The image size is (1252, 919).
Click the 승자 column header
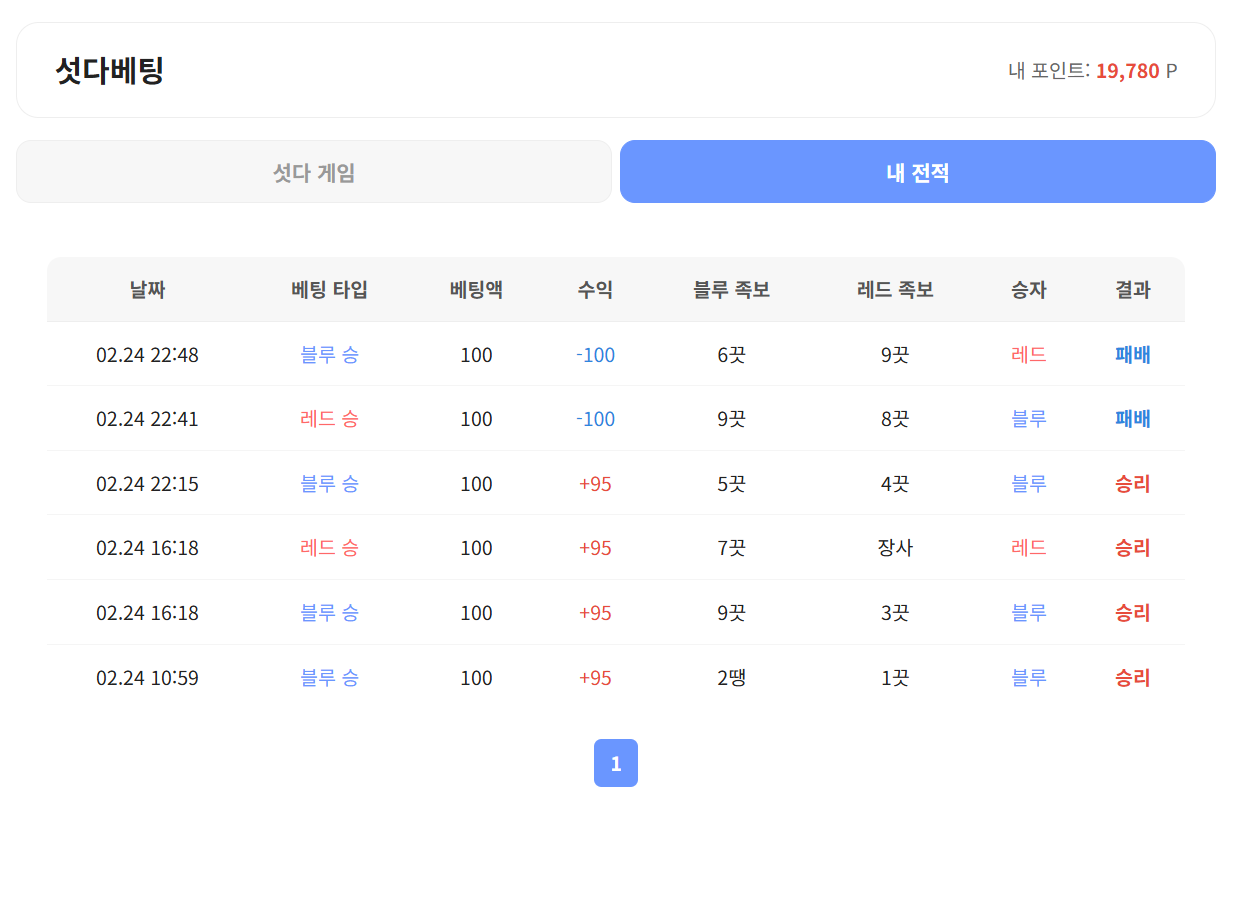pyautogui.click(x=1028, y=290)
